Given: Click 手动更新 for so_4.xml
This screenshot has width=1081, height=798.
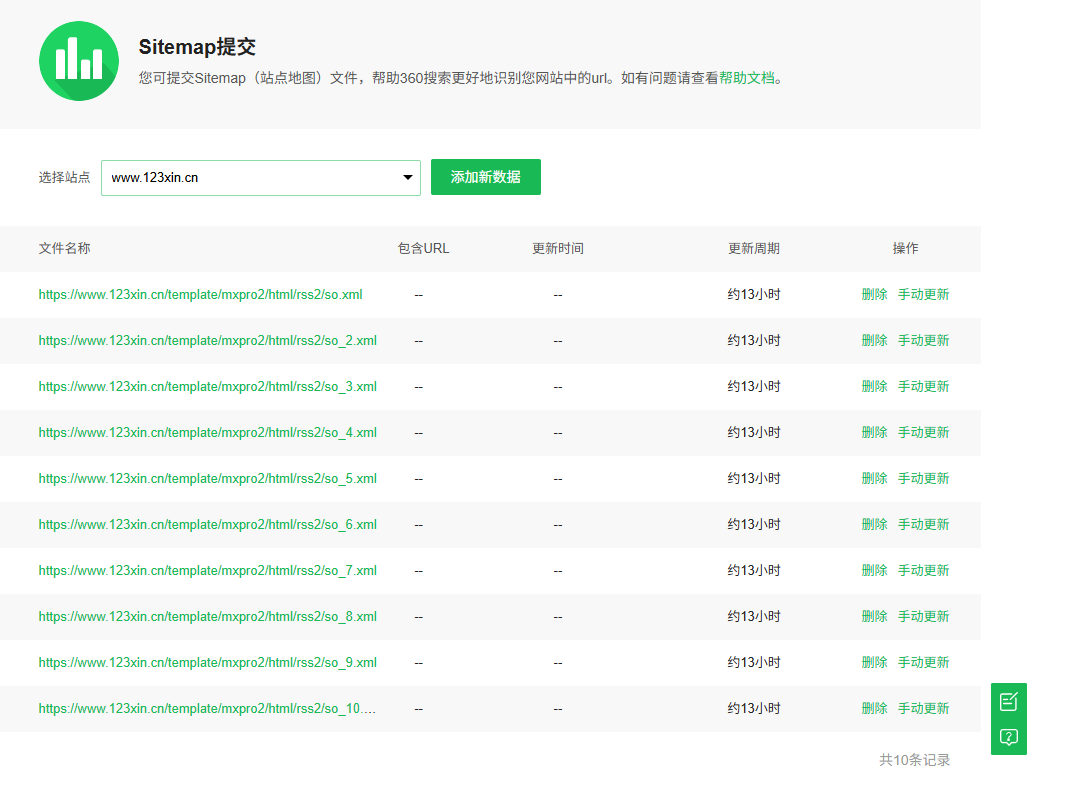Looking at the screenshot, I should 923,433.
